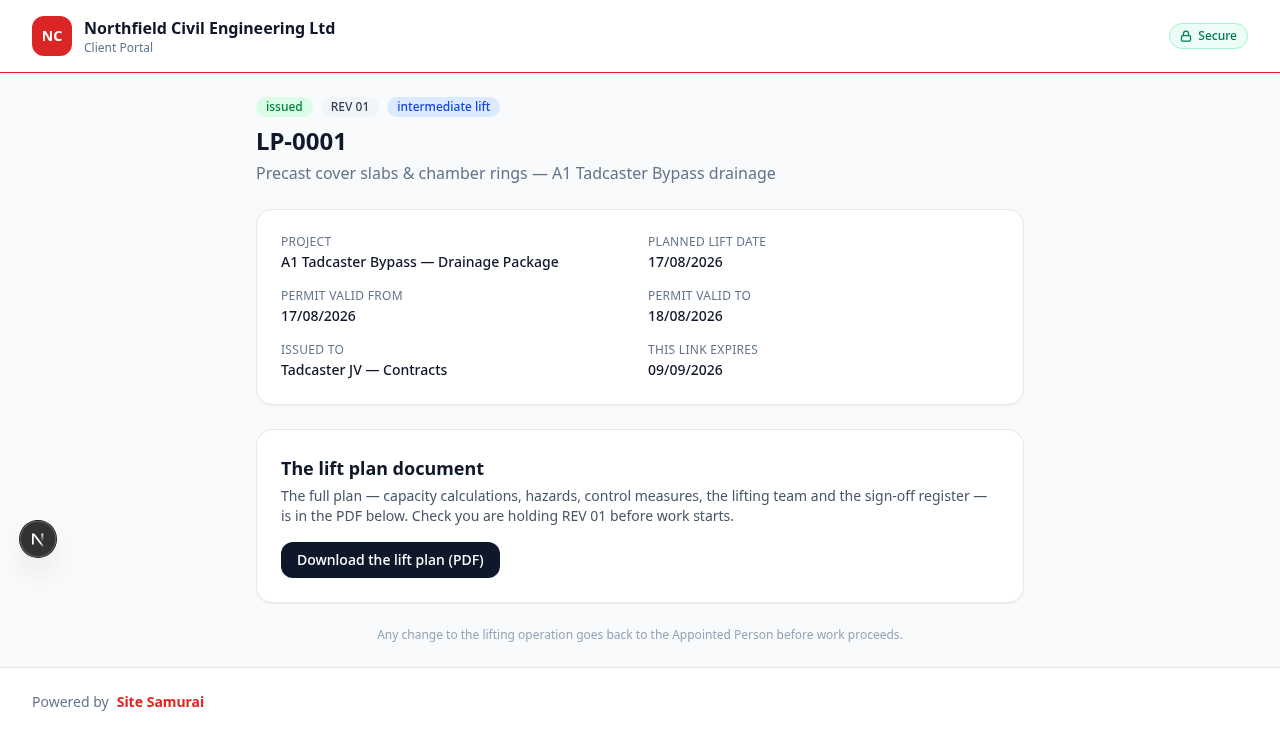Click the planned lift date 17/08/2026 value

click(x=685, y=262)
